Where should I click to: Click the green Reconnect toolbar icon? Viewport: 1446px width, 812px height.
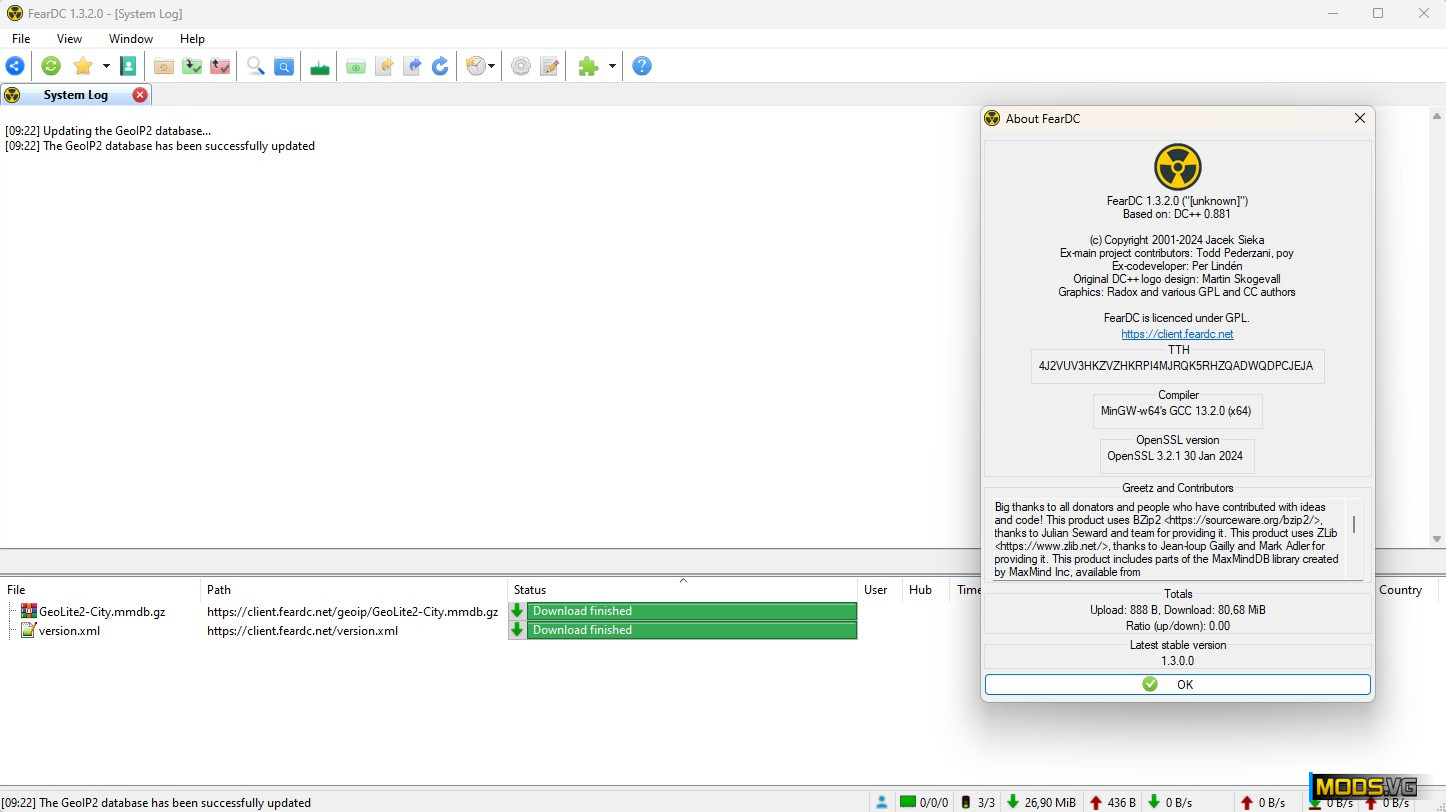tap(51, 66)
